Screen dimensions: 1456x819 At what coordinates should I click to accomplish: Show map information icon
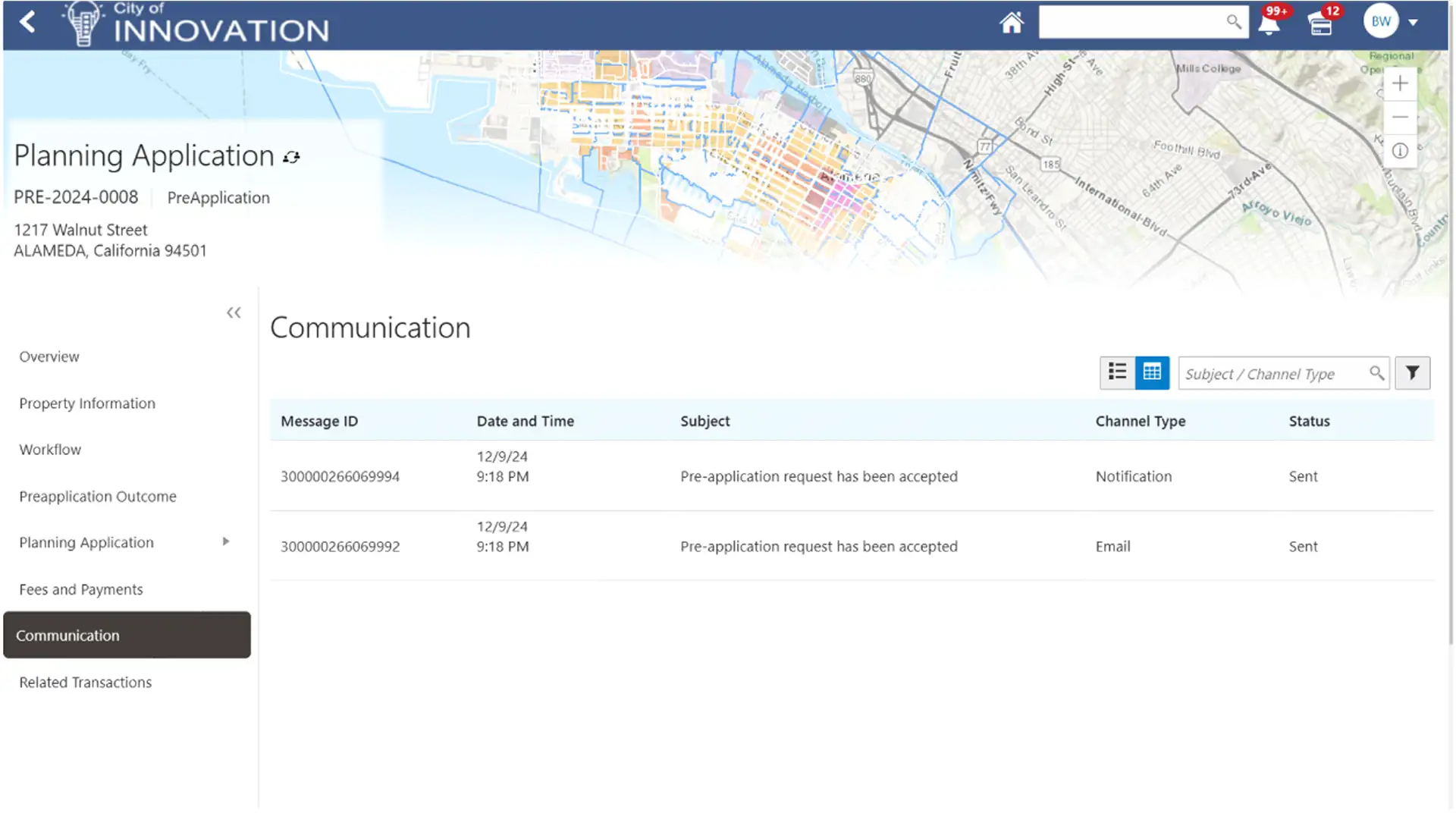click(1400, 151)
